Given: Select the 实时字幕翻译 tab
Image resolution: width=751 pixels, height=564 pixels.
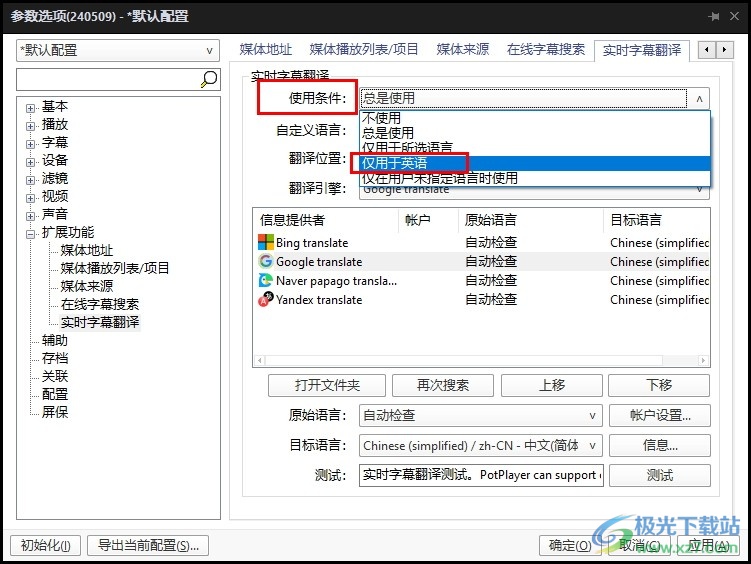Looking at the screenshot, I should coord(642,50).
